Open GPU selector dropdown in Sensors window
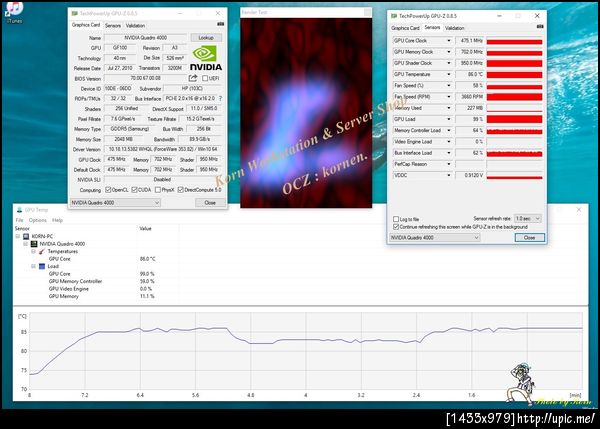The width and height of the screenshot is (600, 429). (434, 238)
